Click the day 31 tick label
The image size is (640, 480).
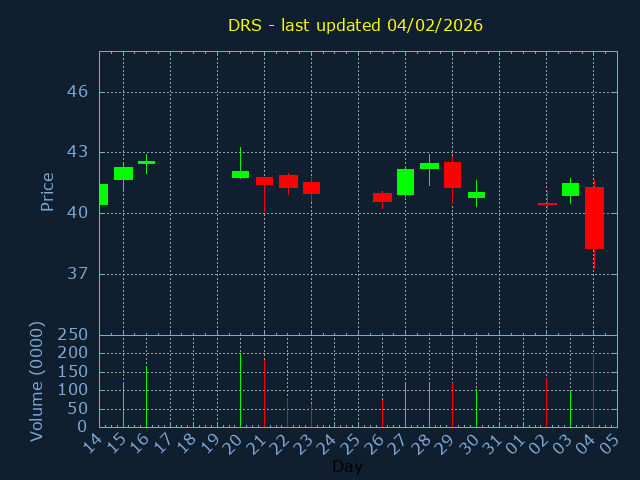tap(496, 442)
